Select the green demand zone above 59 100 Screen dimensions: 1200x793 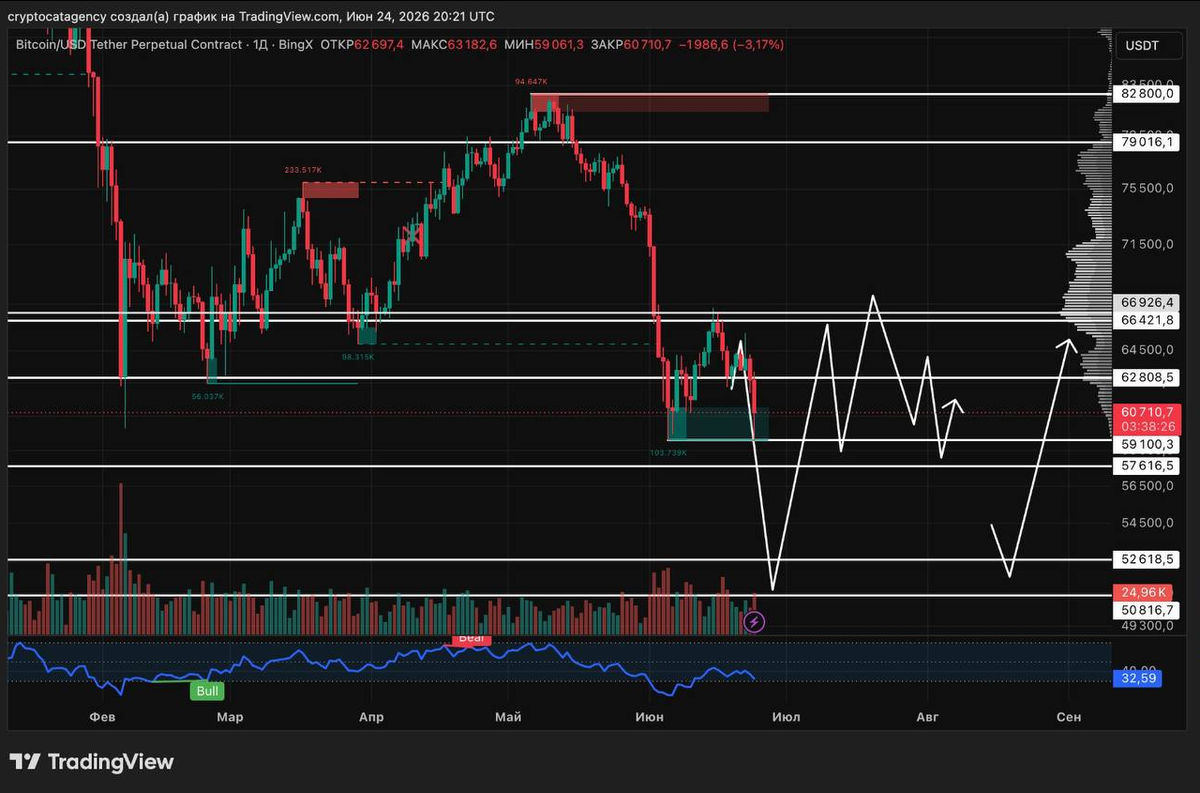pyautogui.click(x=718, y=424)
